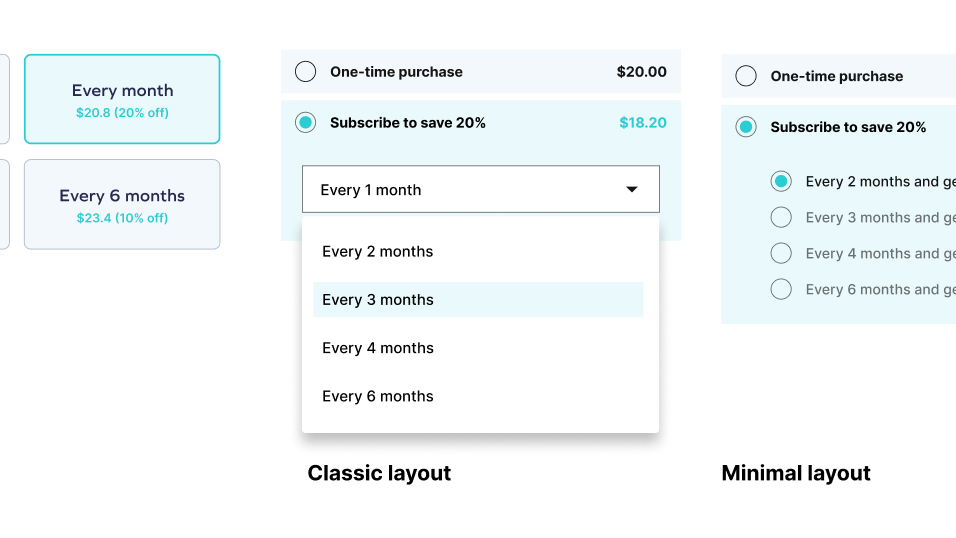Choose Every 2 months from dropdown list
This screenshot has height=538, width=956.
[x=378, y=252]
